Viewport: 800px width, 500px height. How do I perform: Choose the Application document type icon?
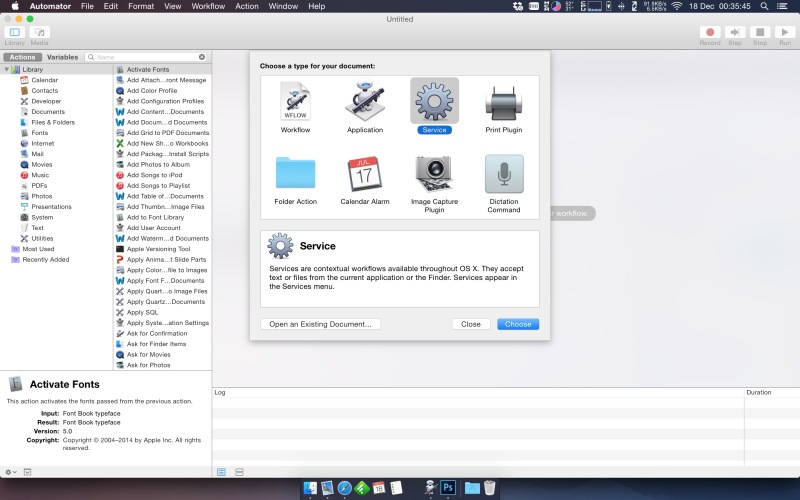(365, 101)
